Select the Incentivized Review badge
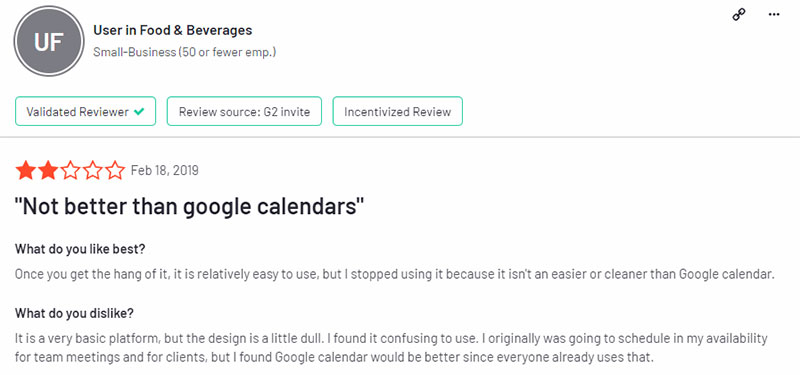This screenshot has height=375, width=800. [x=397, y=111]
